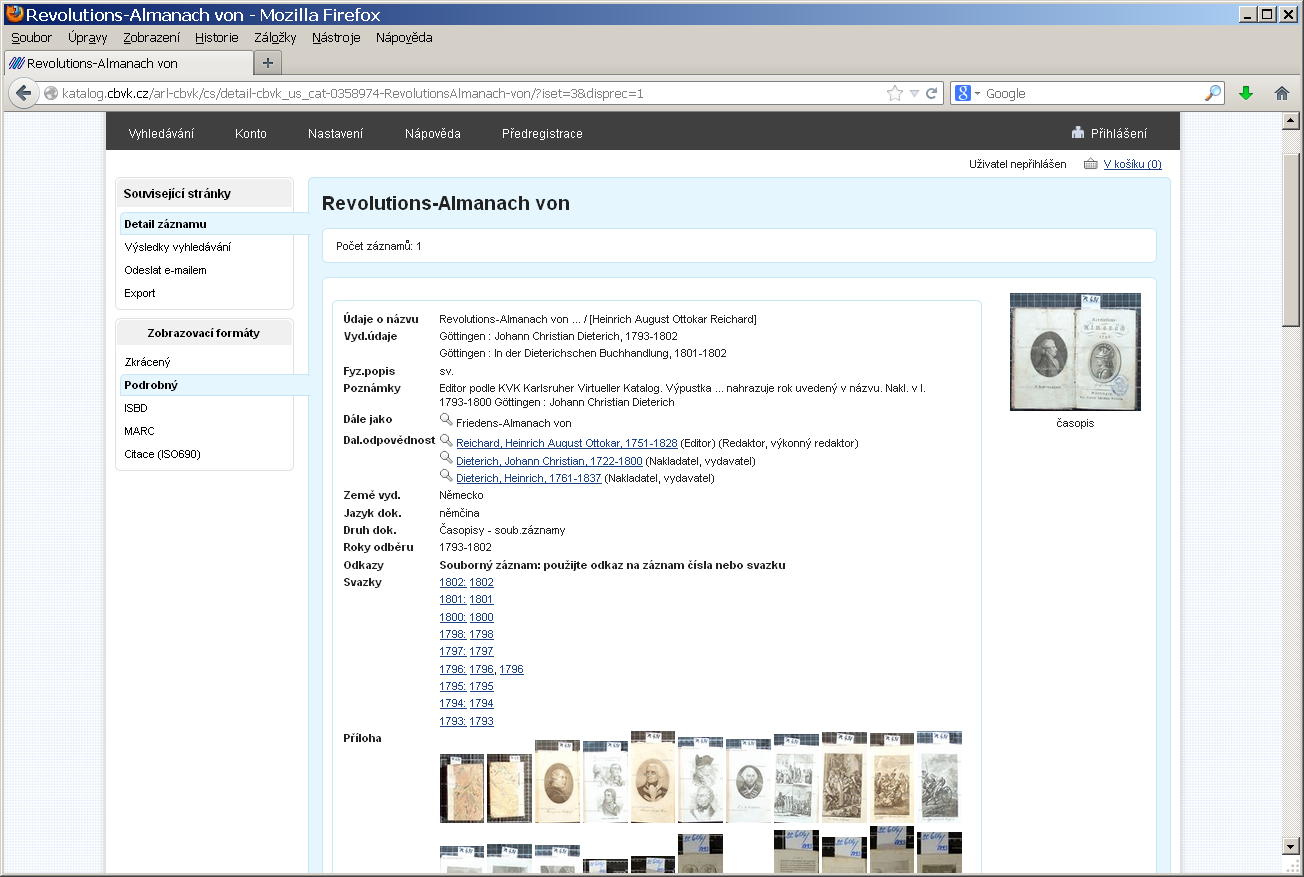Select the Revolutions-Almanach von browser tab
1304x877 pixels.
coord(128,63)
